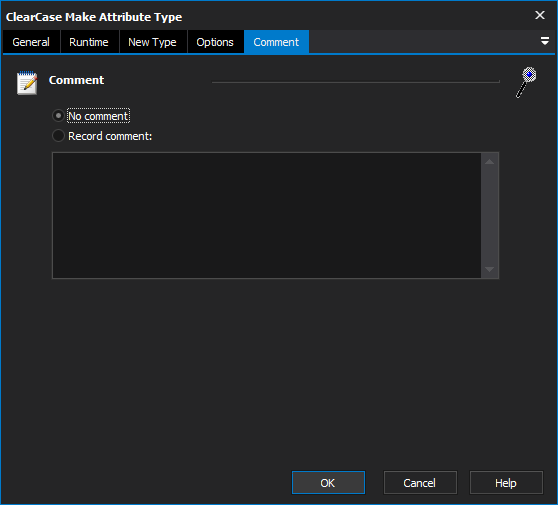Open Help for this dialog
This screenshot has height=505, width=558.
pos(506,483)
